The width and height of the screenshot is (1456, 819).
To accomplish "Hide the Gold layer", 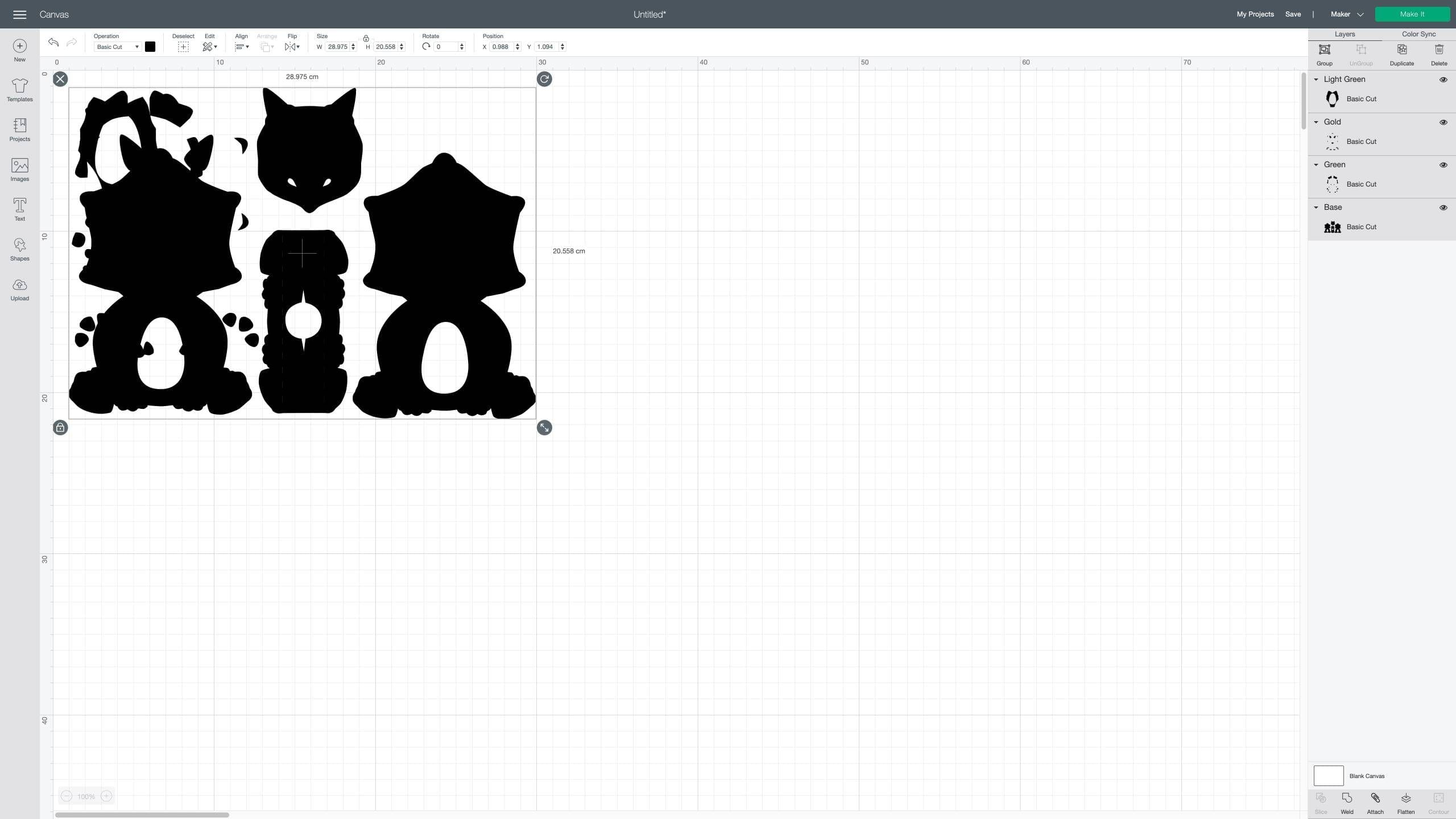I will tap(1443, 122).
